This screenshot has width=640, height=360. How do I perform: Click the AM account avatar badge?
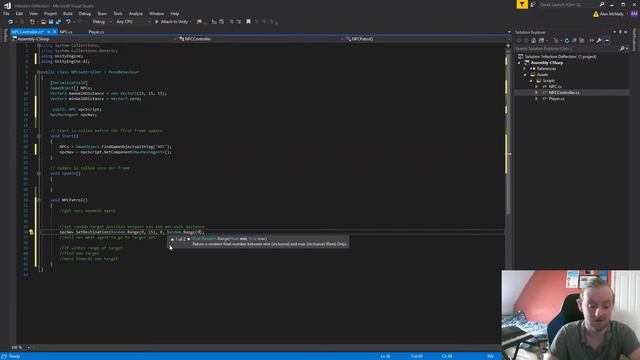634,14
